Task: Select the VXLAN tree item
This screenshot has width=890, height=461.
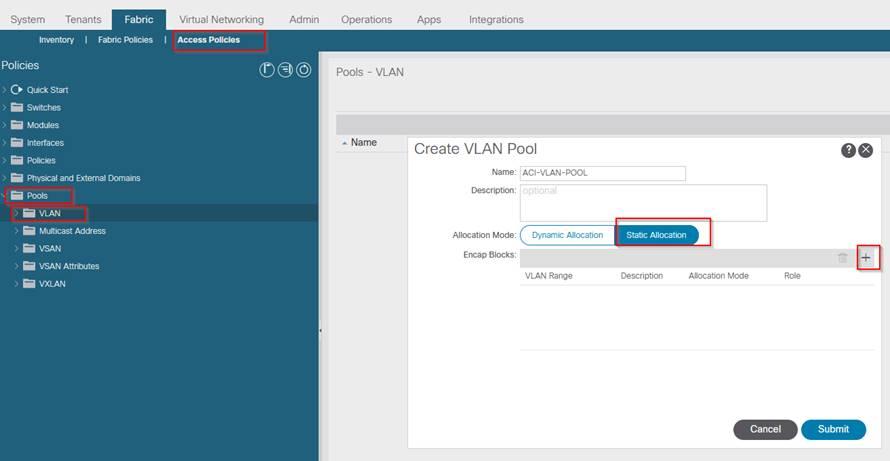Action: (52, 283)
